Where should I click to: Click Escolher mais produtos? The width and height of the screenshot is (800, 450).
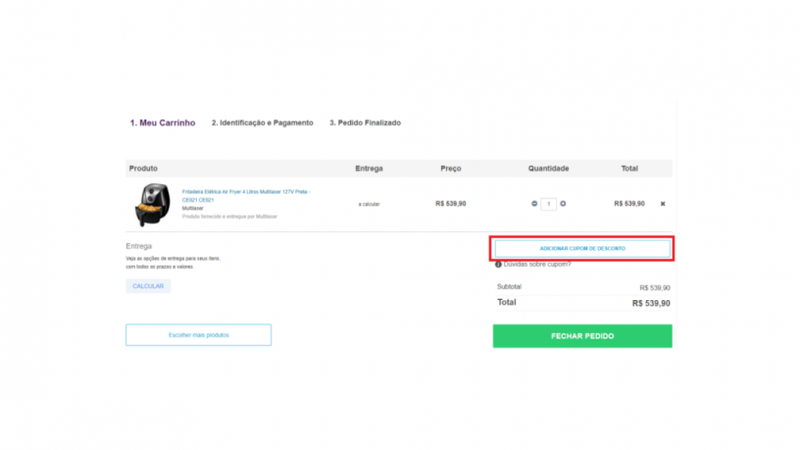[198, 335]
